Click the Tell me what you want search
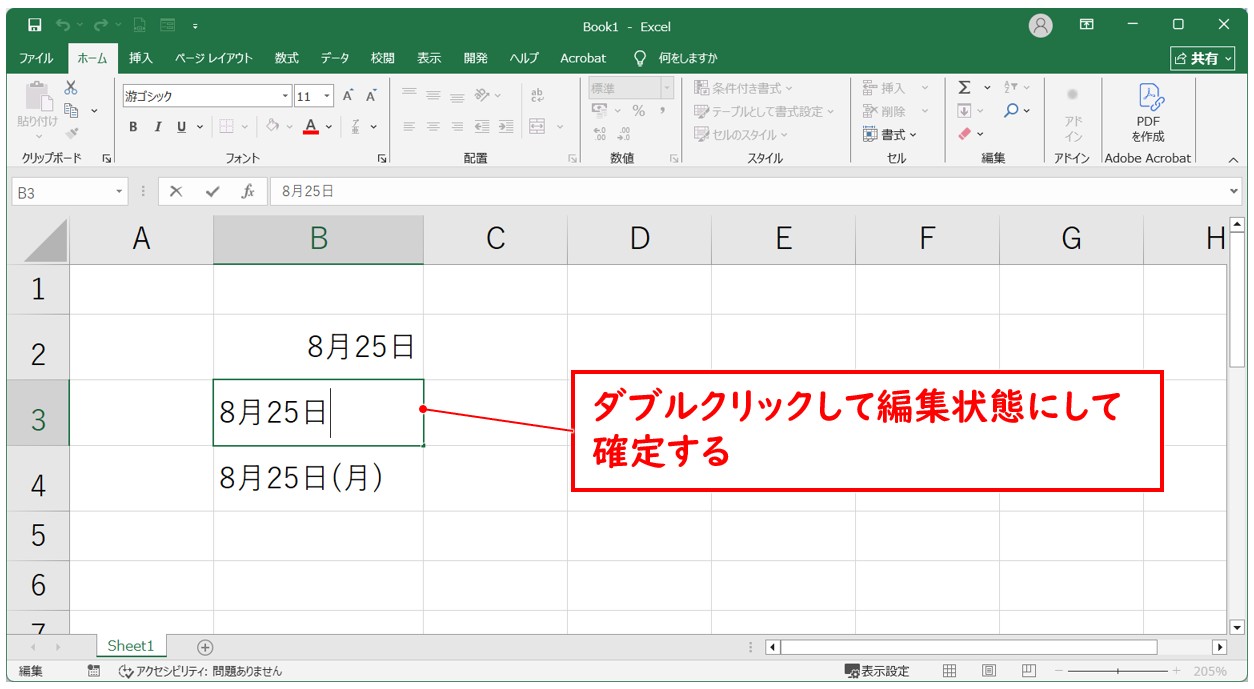 coord(677,58)
